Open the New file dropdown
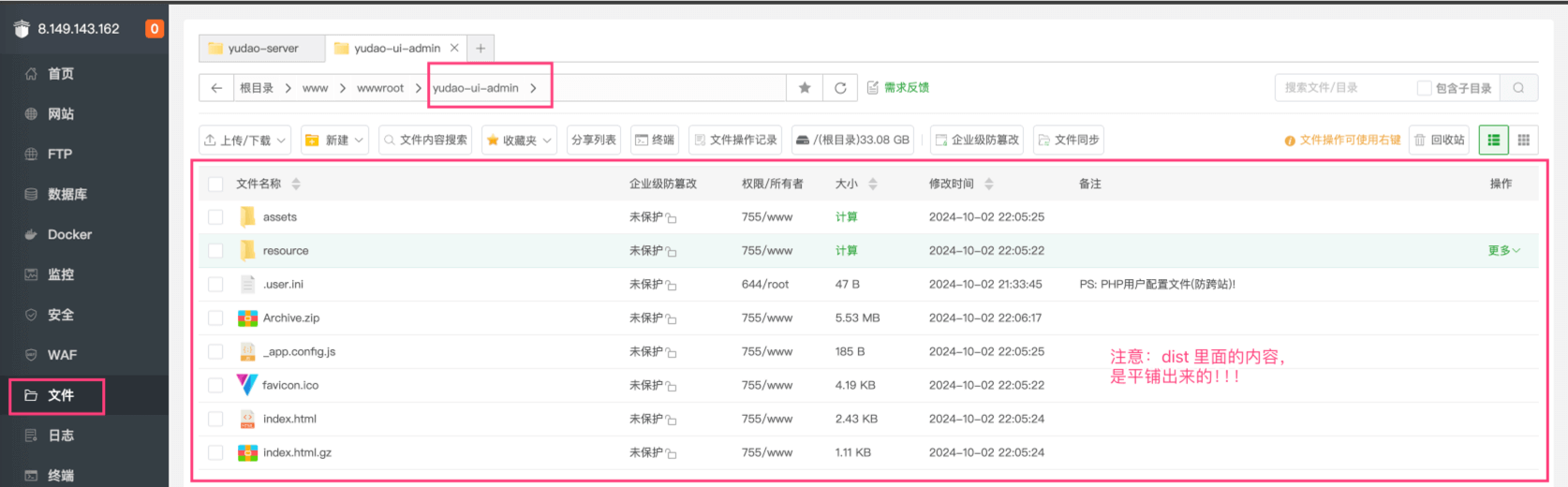This screenshot has width=1568, height=487. point(334,140)
